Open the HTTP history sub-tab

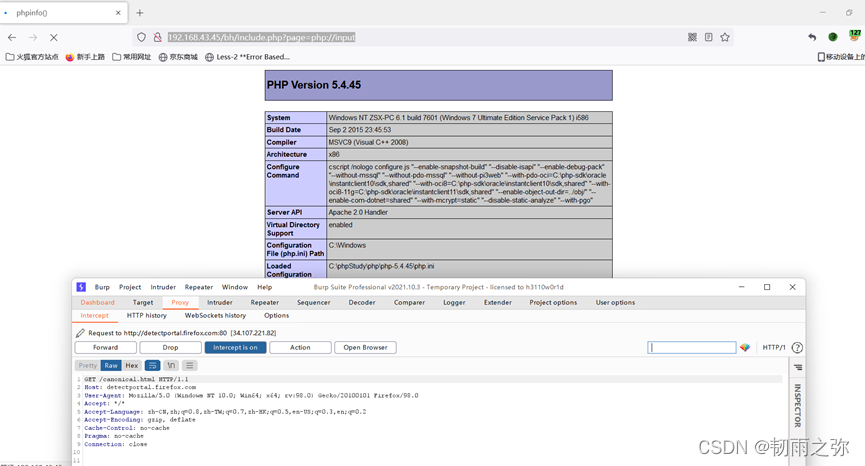(147, 315)
